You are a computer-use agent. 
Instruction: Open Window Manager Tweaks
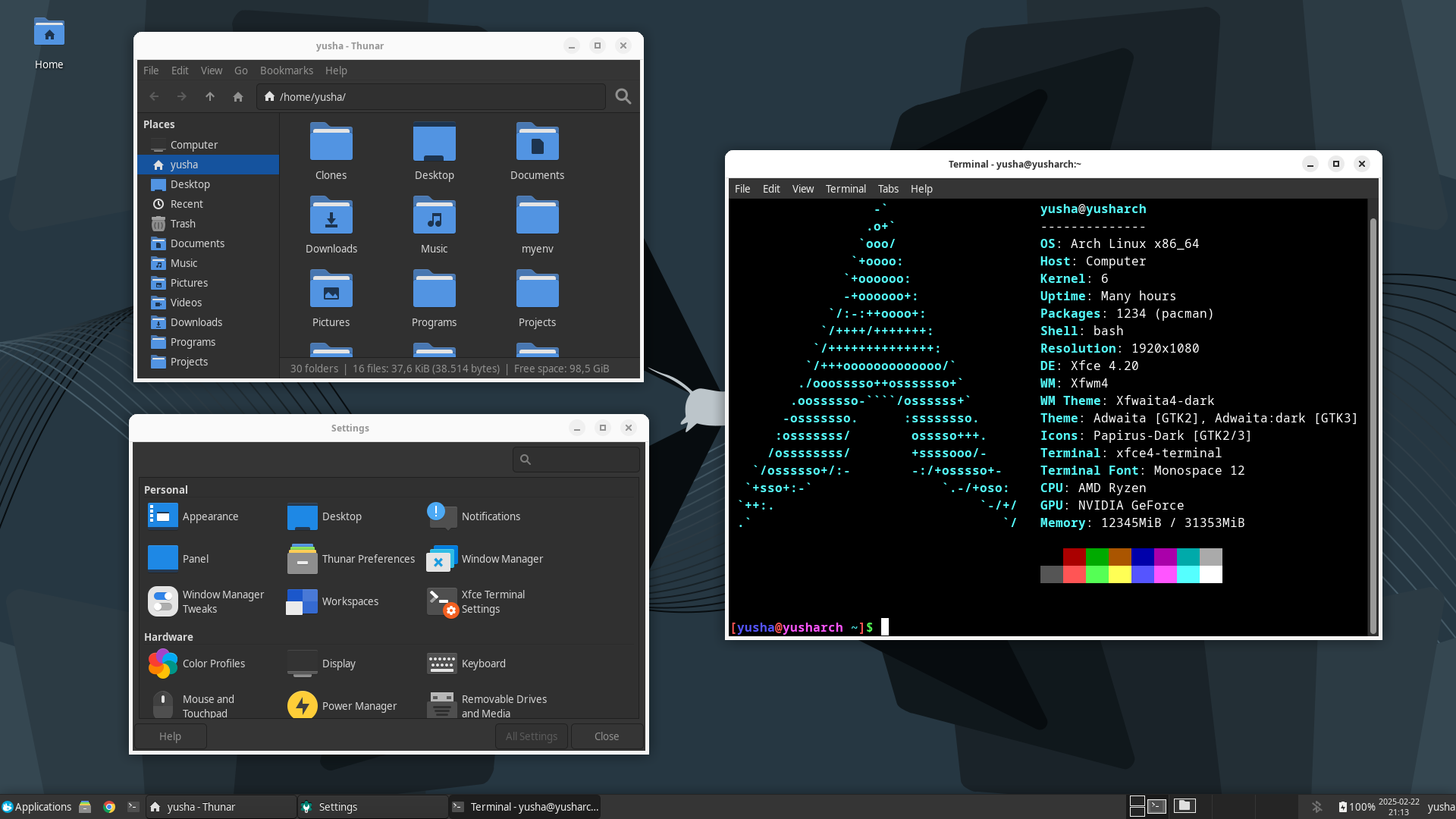click(206, 601)
